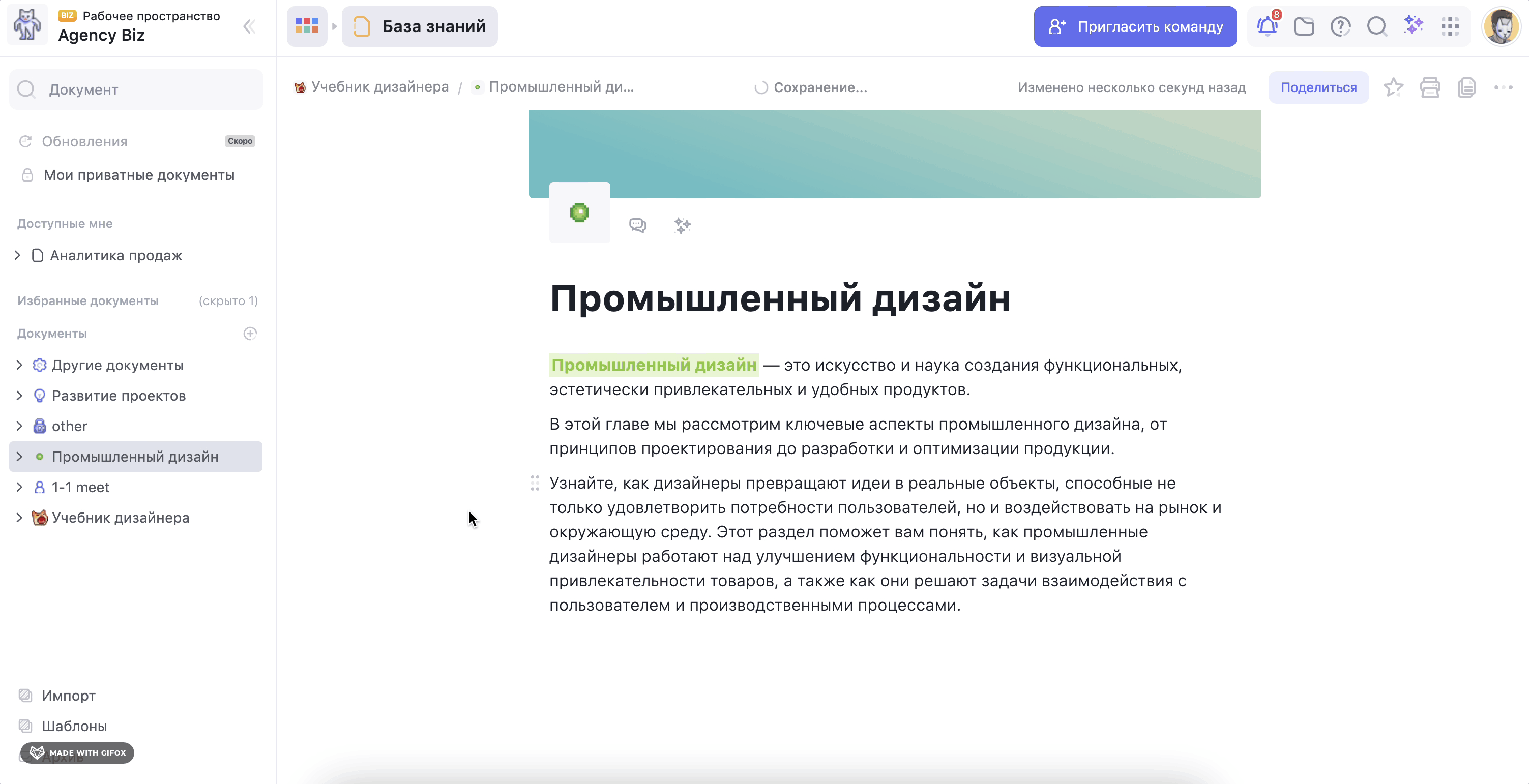The height and width of the screenshot is (784, 1529).
Task: Expand Промышленный дизайн in sidebar
Action: (19, 457)
